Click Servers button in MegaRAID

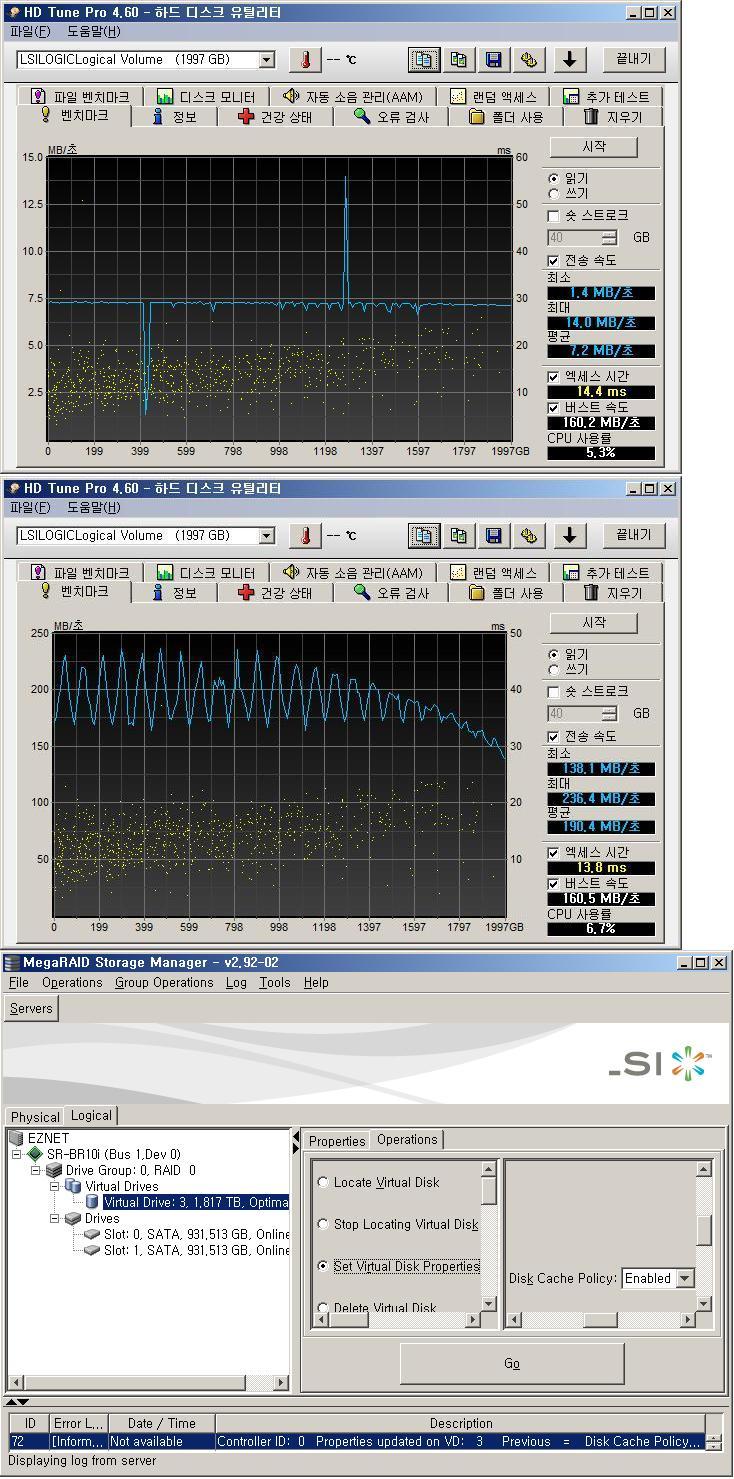(x=31, y=1009)
